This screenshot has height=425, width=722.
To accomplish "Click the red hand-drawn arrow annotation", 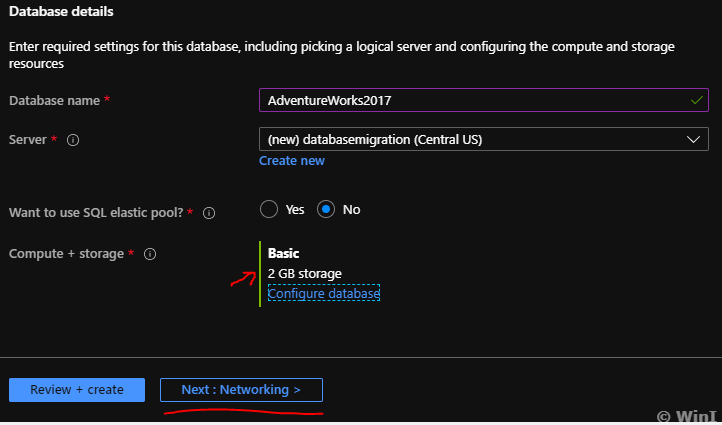I will 242,278.
